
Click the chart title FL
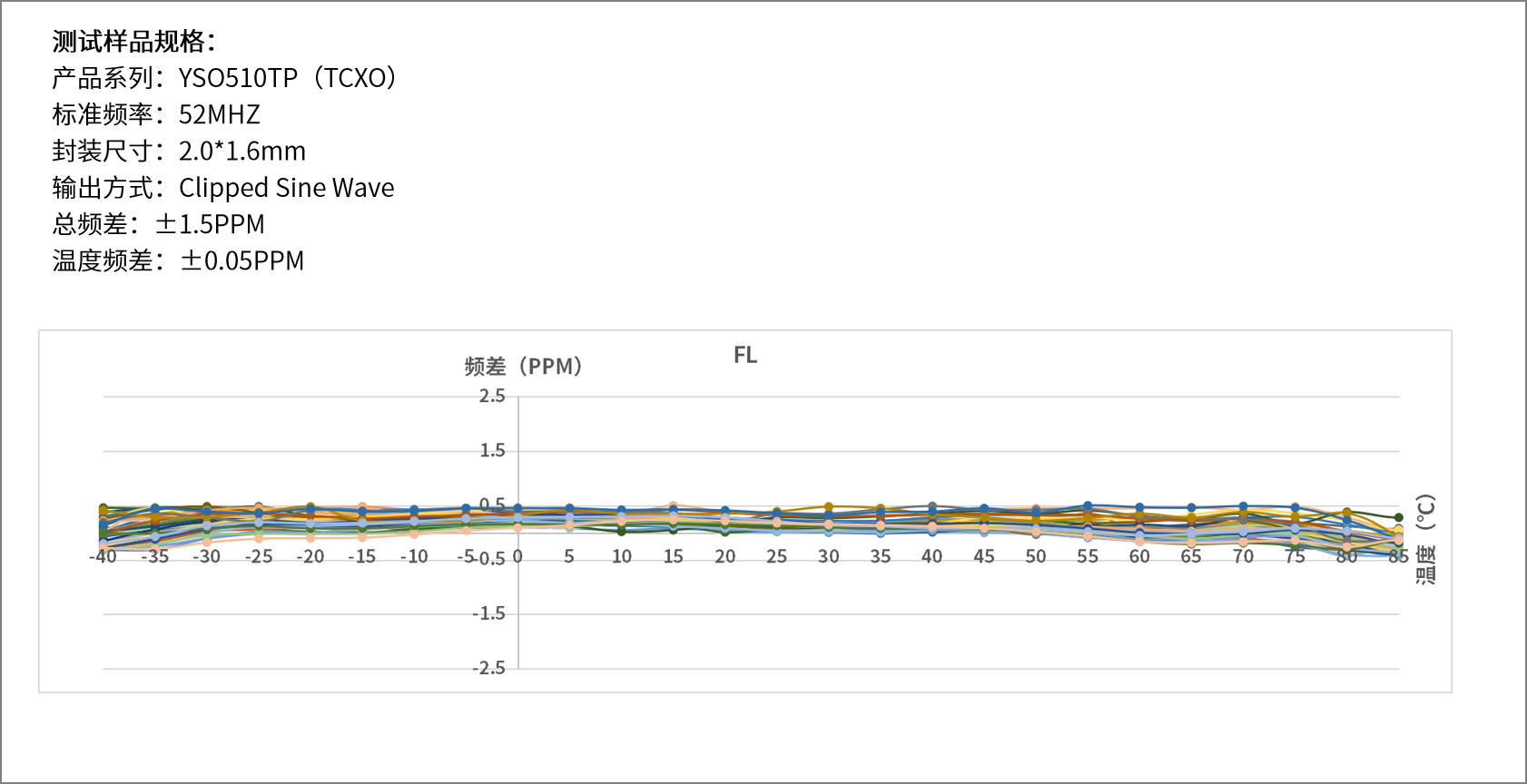click(744, 355)
